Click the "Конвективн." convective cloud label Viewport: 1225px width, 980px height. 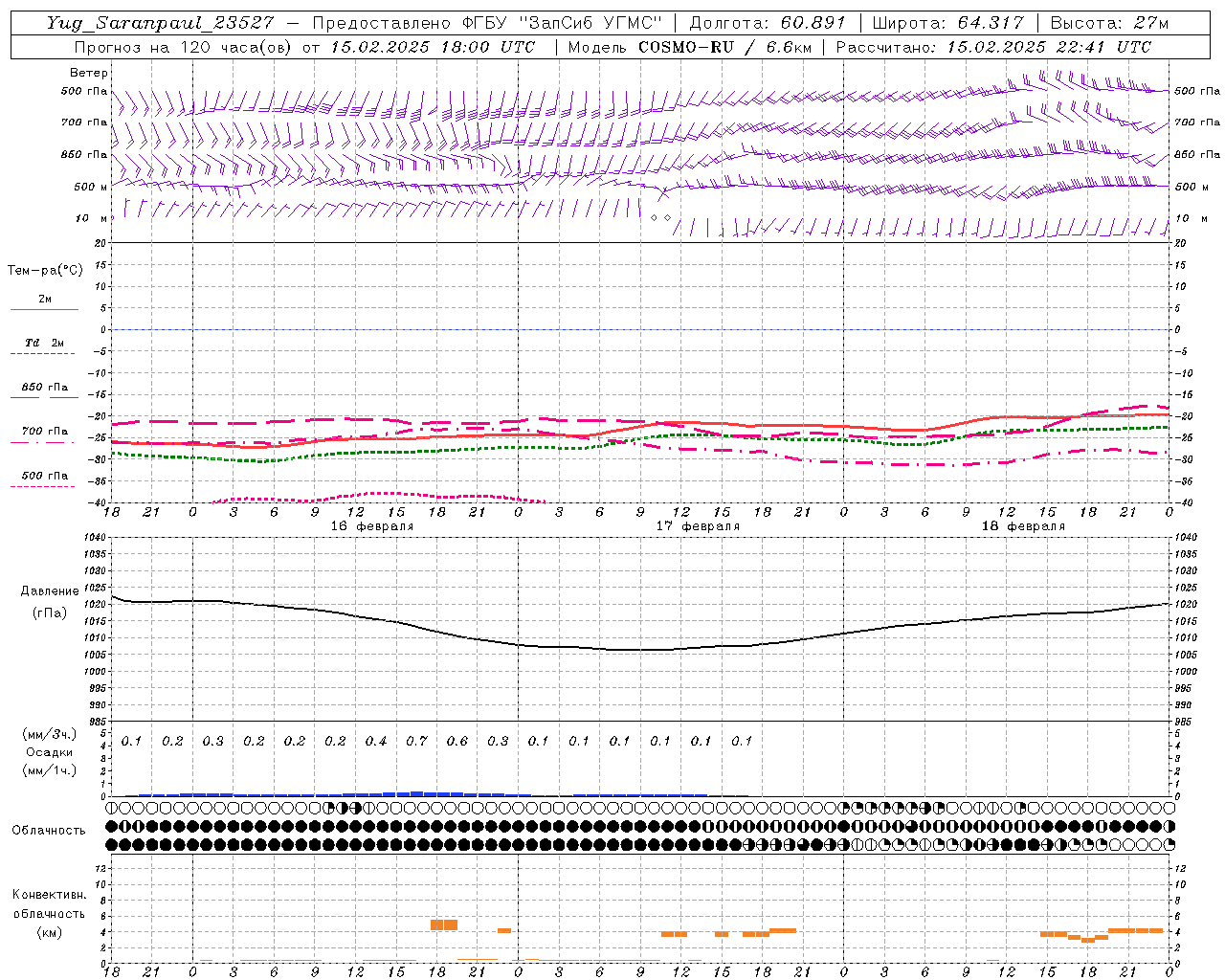[50, 895]
